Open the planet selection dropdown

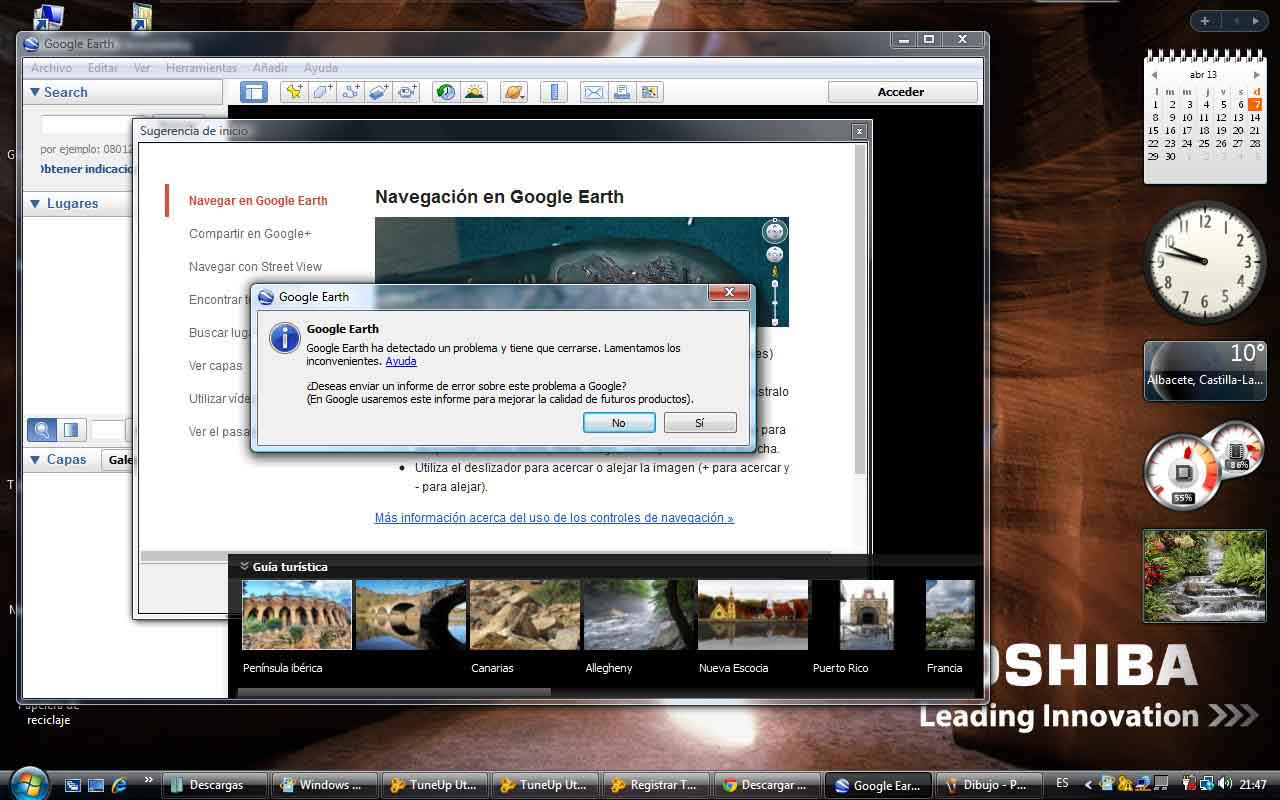coord(514,92)
